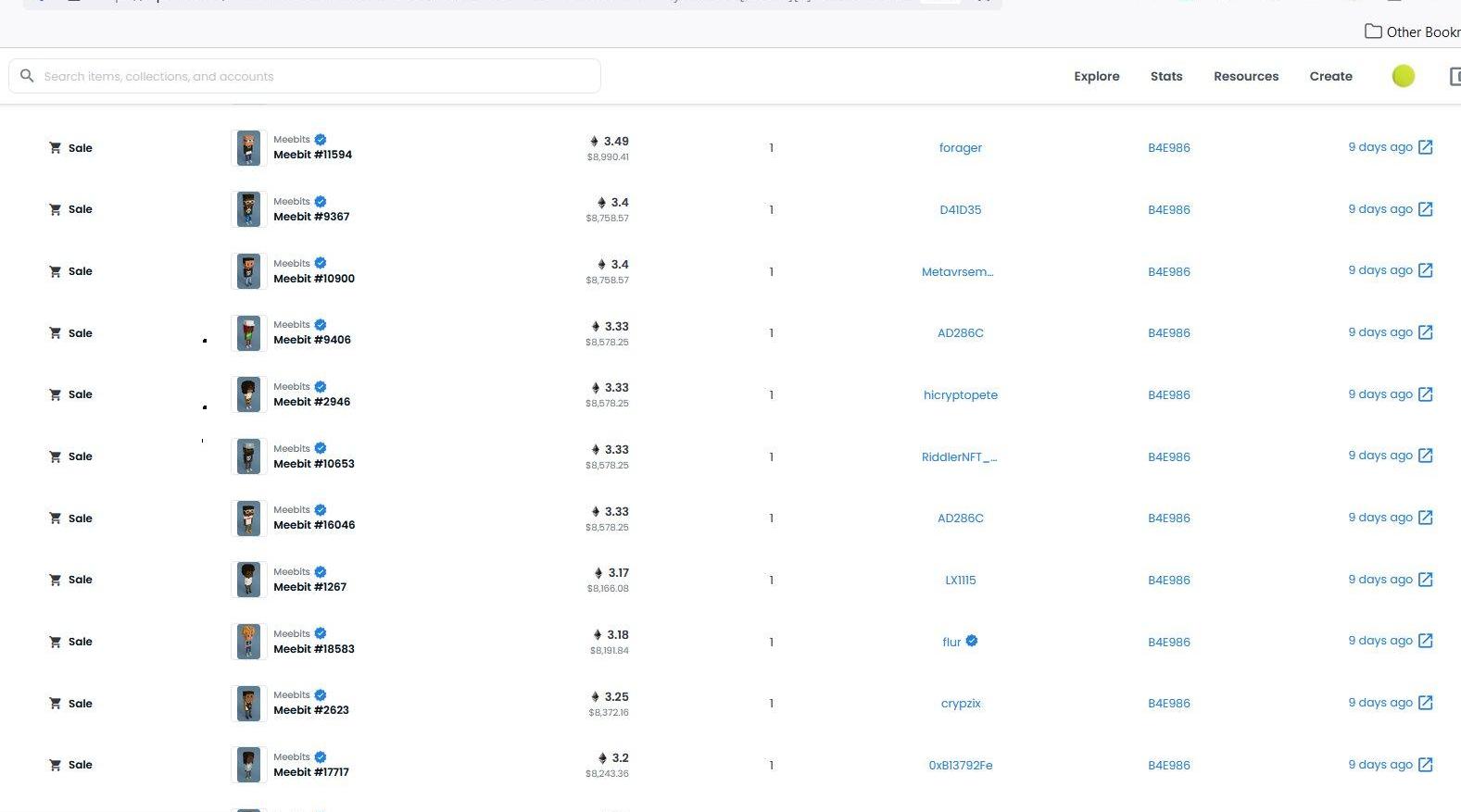1461x812 pixels.
Task: Open the Resources menu
Action: point(1245,76)
